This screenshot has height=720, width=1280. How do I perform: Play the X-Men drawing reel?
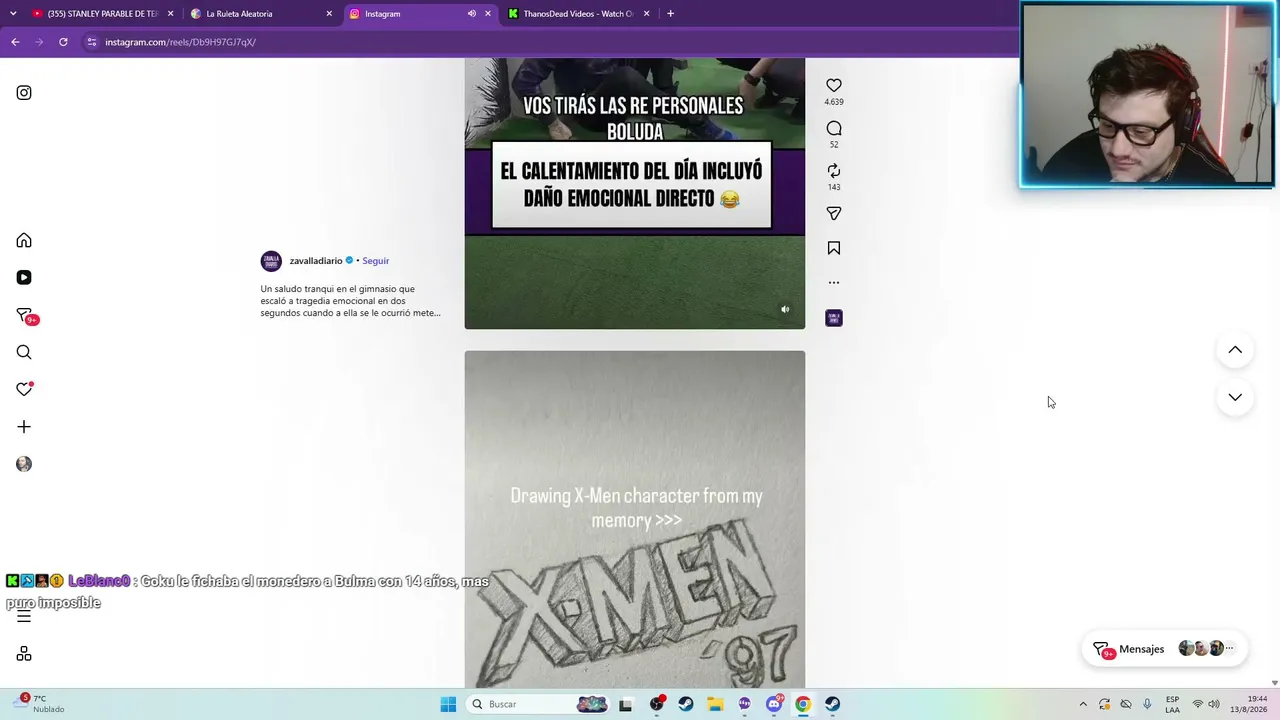tap(635, 519)
